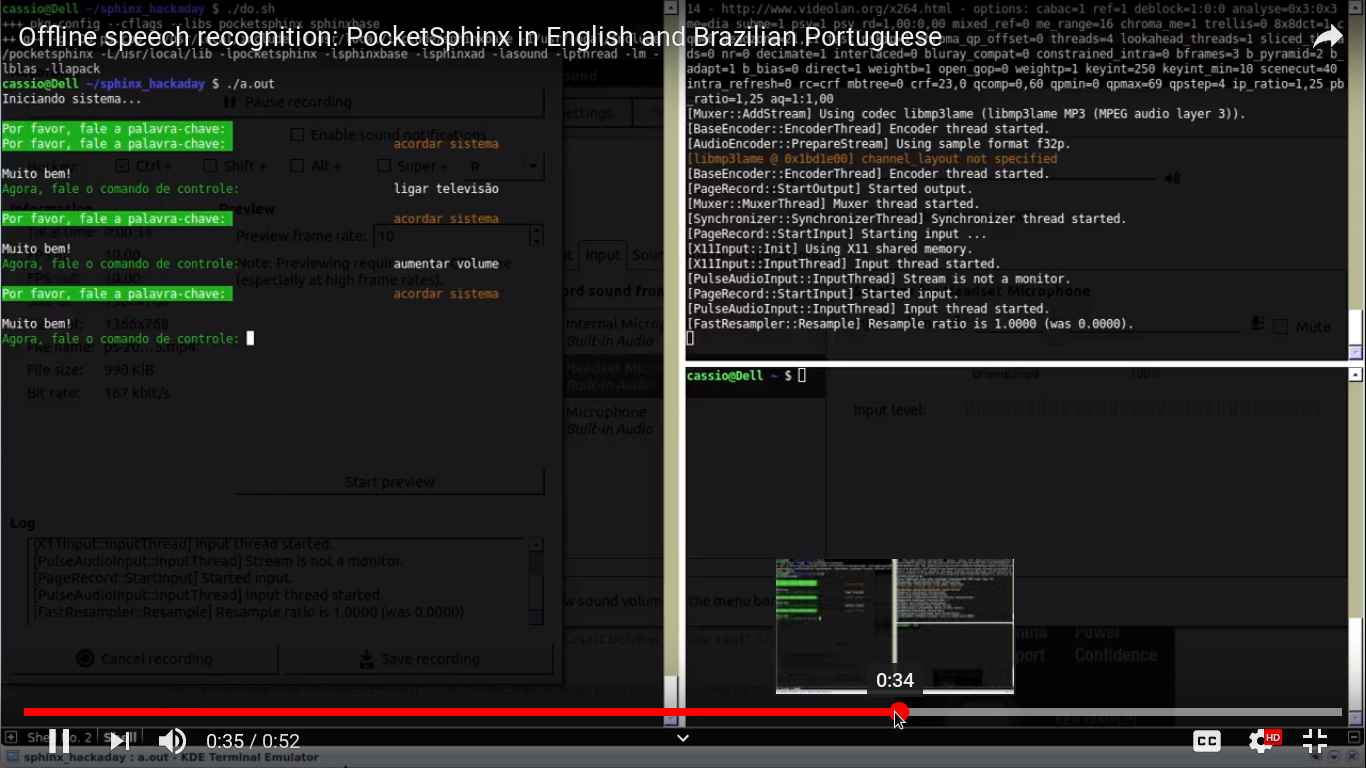The image size is (1366, 768).
Task: Open the hotkey letter R dropdown
Action: point(503,166)
